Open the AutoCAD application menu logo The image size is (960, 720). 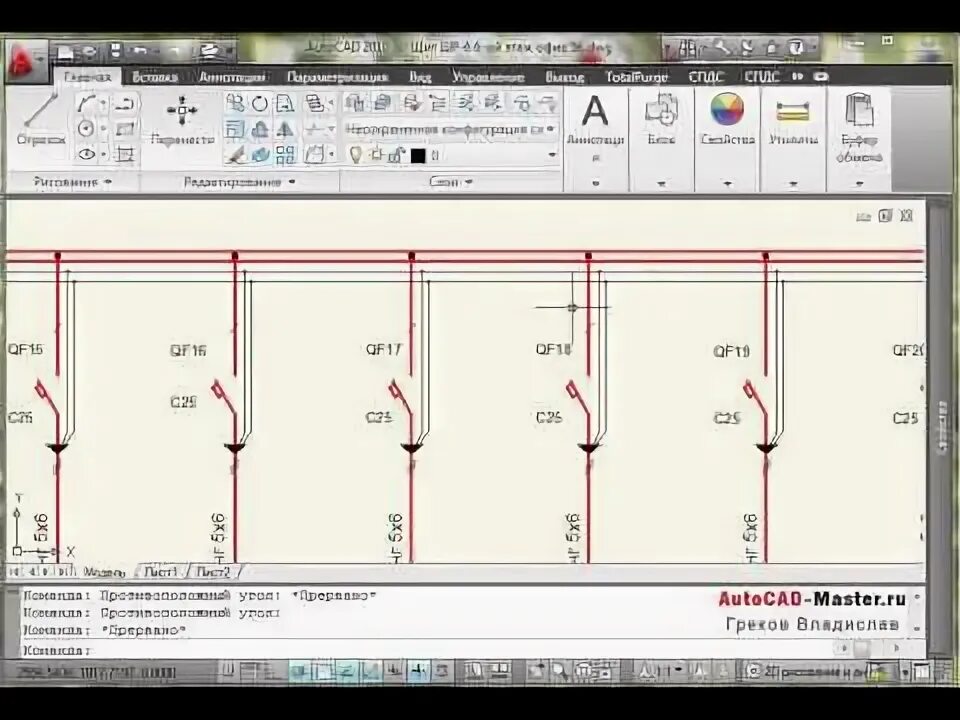pyautogui.click(x=24, y=61)
